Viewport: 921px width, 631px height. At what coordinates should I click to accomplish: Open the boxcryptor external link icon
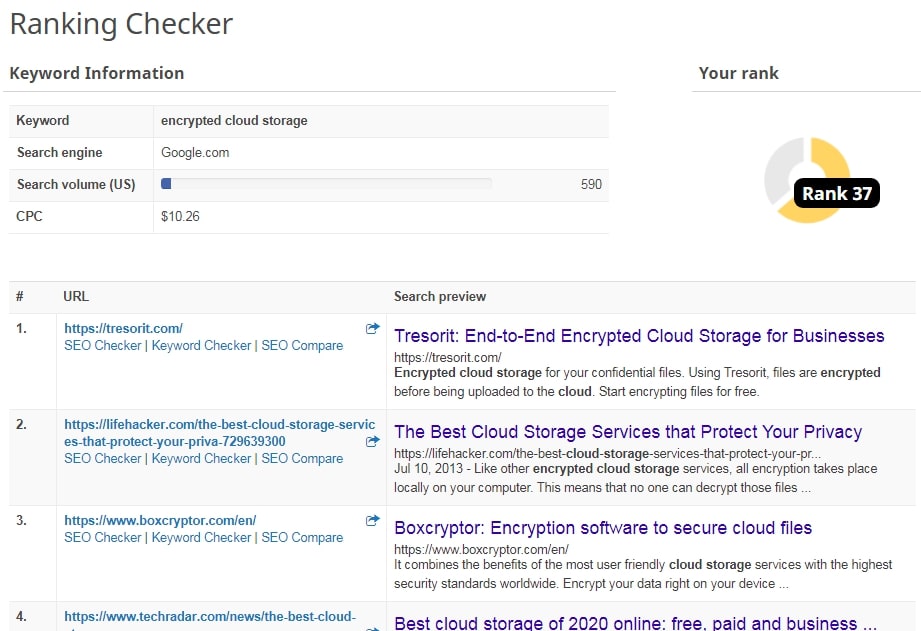click(x=372, y=521)
